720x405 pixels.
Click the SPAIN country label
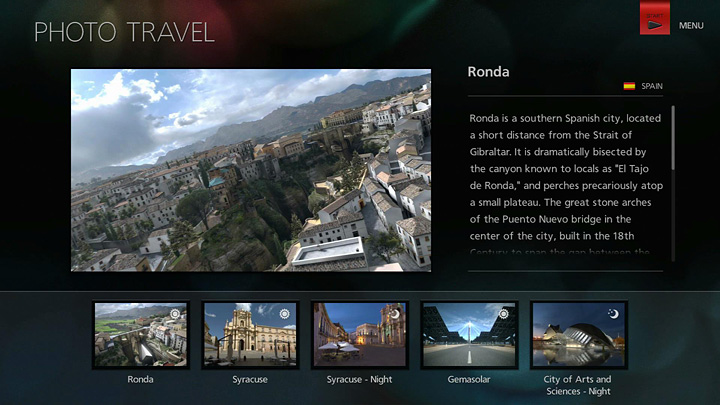tap(652, 87)
